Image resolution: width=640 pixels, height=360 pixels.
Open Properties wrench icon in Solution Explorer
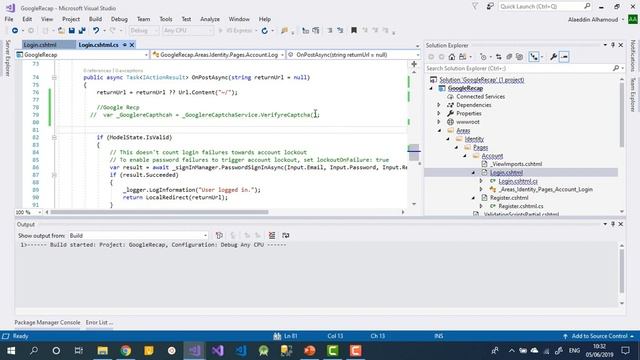[x=553, y=57]
